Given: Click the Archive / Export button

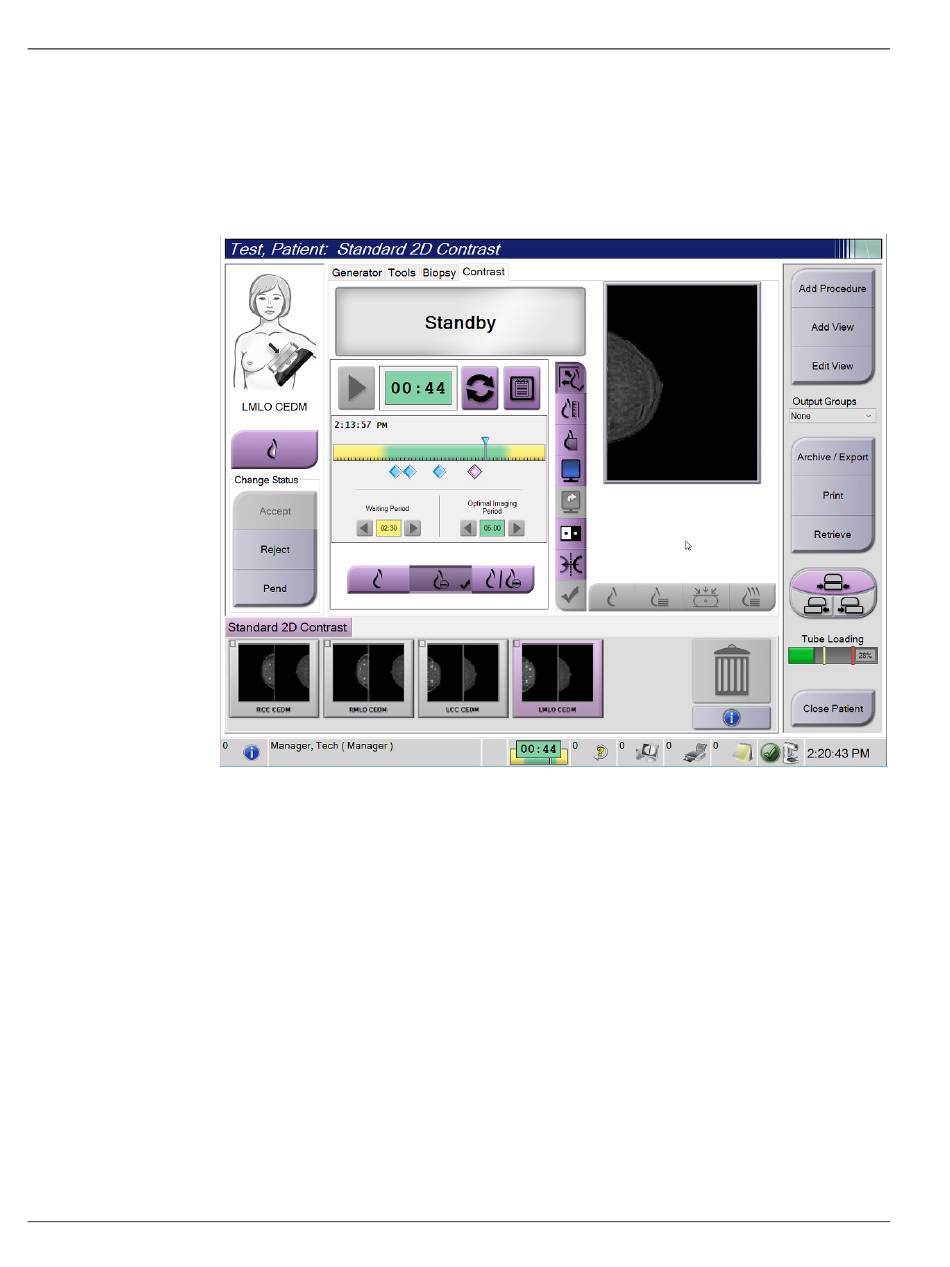Looking at the screenshot, I should pyautogui.click(x=833, y=457).
